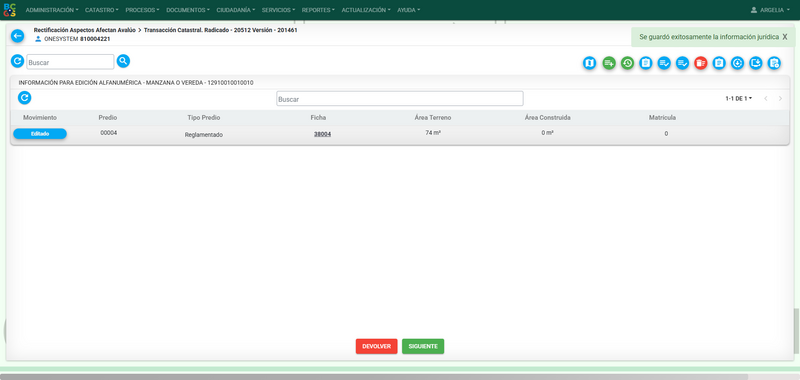This screenshot has height=380, width=800.
Task: Open the ADMINISTRACIÓN menu
Action: click(x=52, y=10)
